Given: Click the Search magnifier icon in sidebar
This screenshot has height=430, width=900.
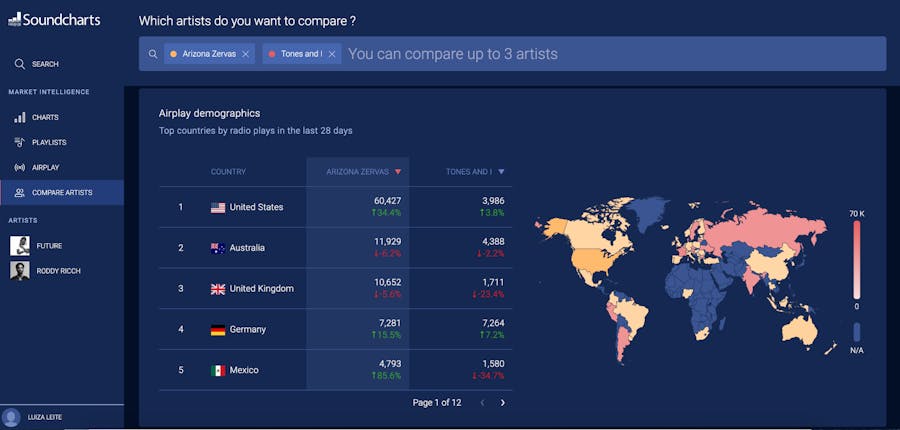Looking at the screenshot, I should click(x=20, y=64).
